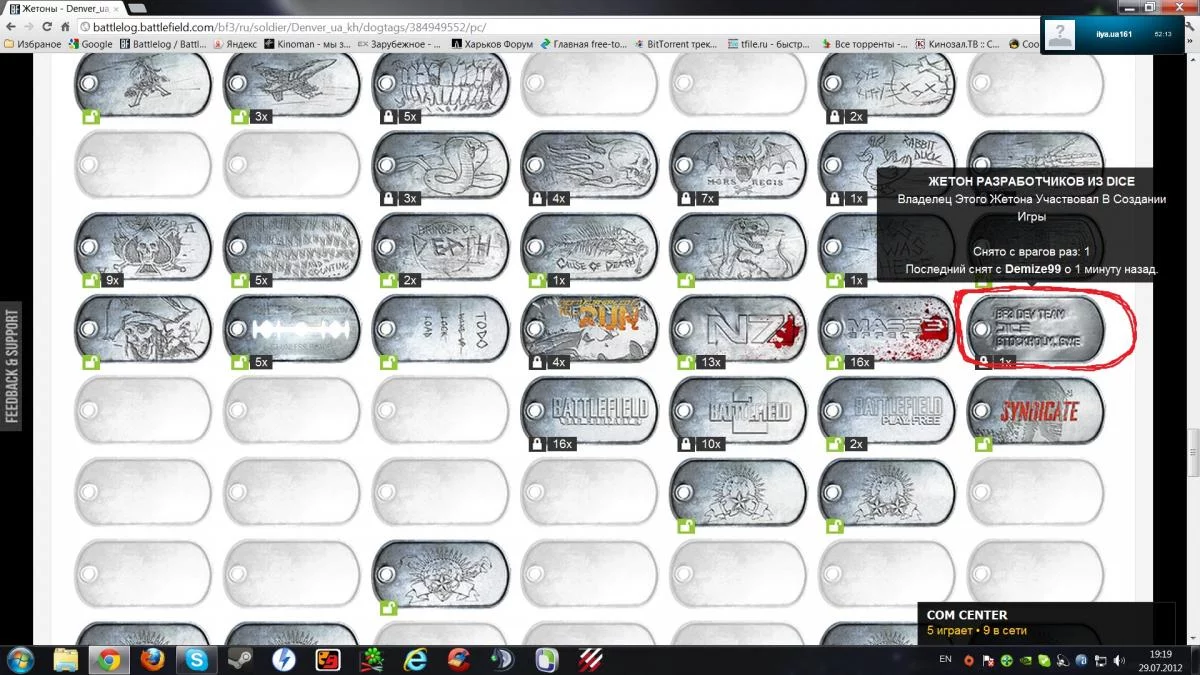The height and width of the screenshot is (675, 1200).
Task: Select the Mors Regis bat skull dog tag
Action: (738, 164)
